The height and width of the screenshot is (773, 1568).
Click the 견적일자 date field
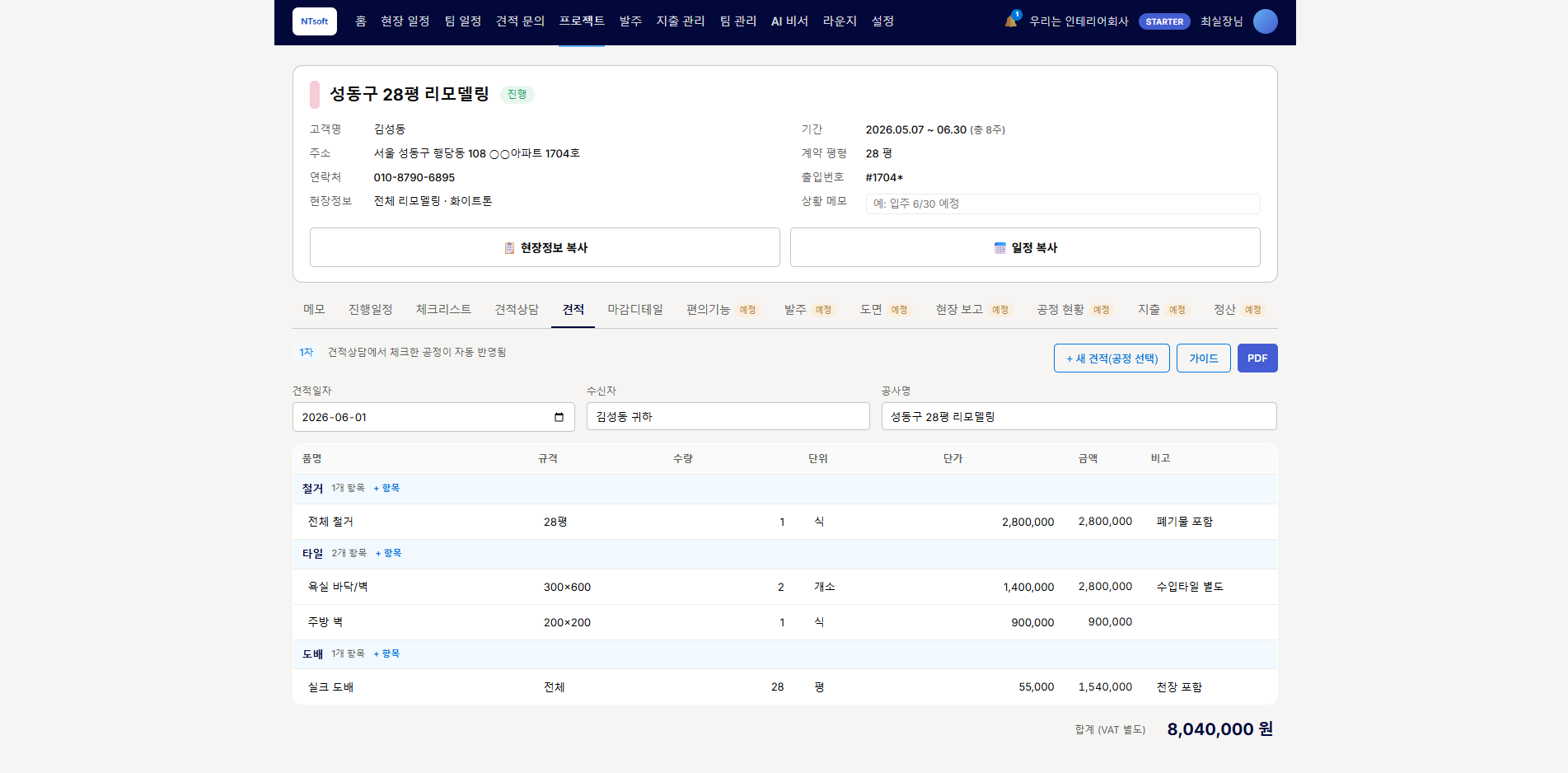(x=433, y=417)
